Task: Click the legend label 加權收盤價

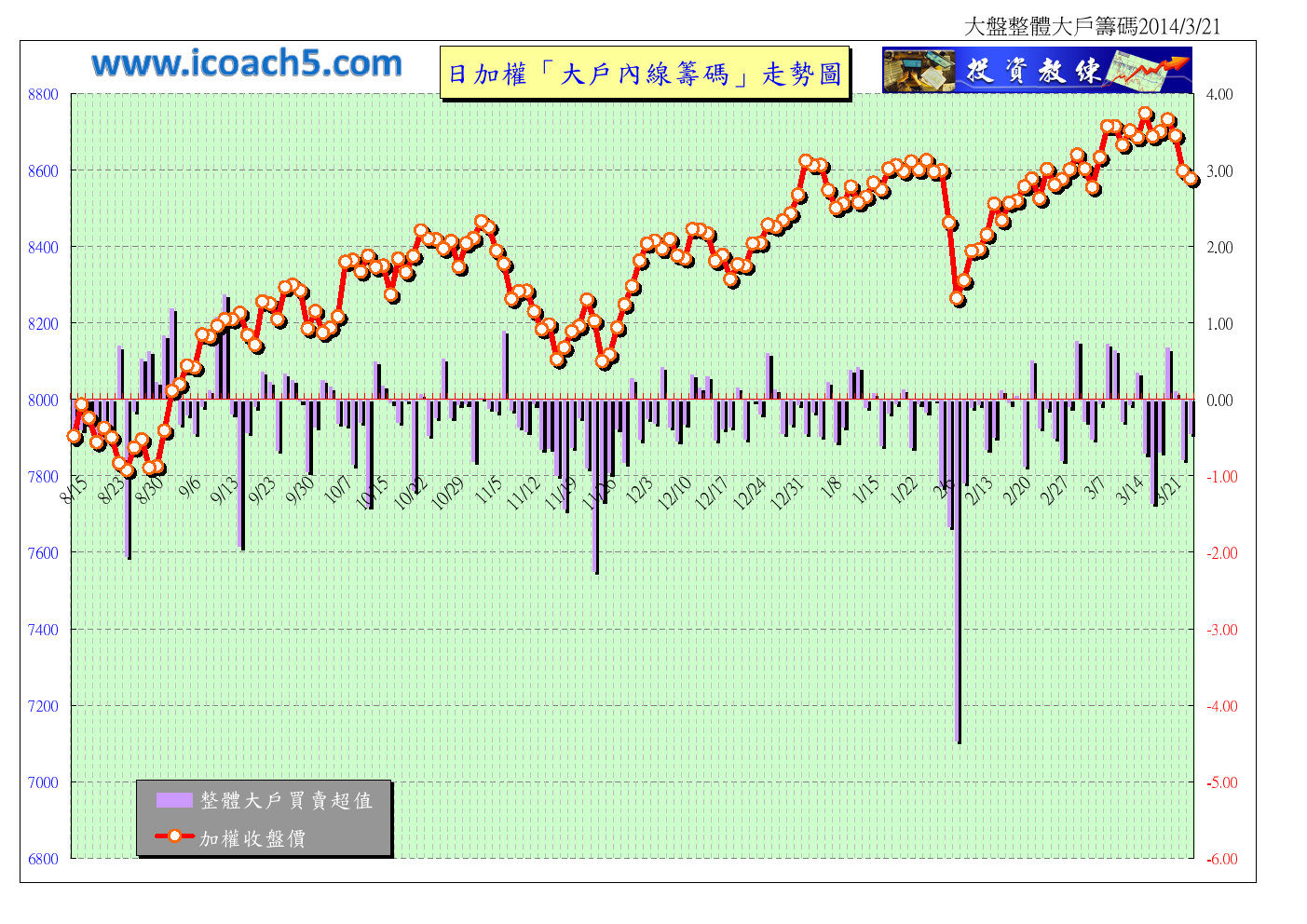Action: coord(252,838)
